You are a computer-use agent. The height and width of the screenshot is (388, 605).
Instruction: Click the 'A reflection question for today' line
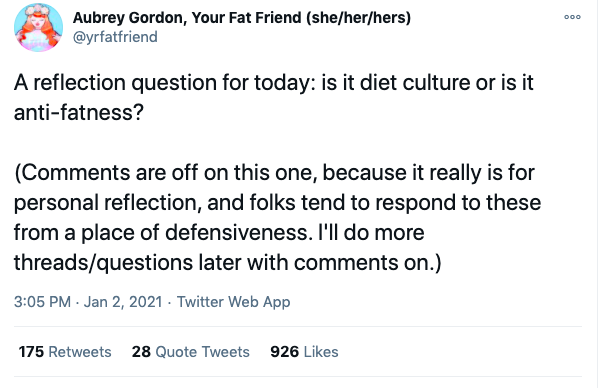pyautogui.click(x=274, y=83)
